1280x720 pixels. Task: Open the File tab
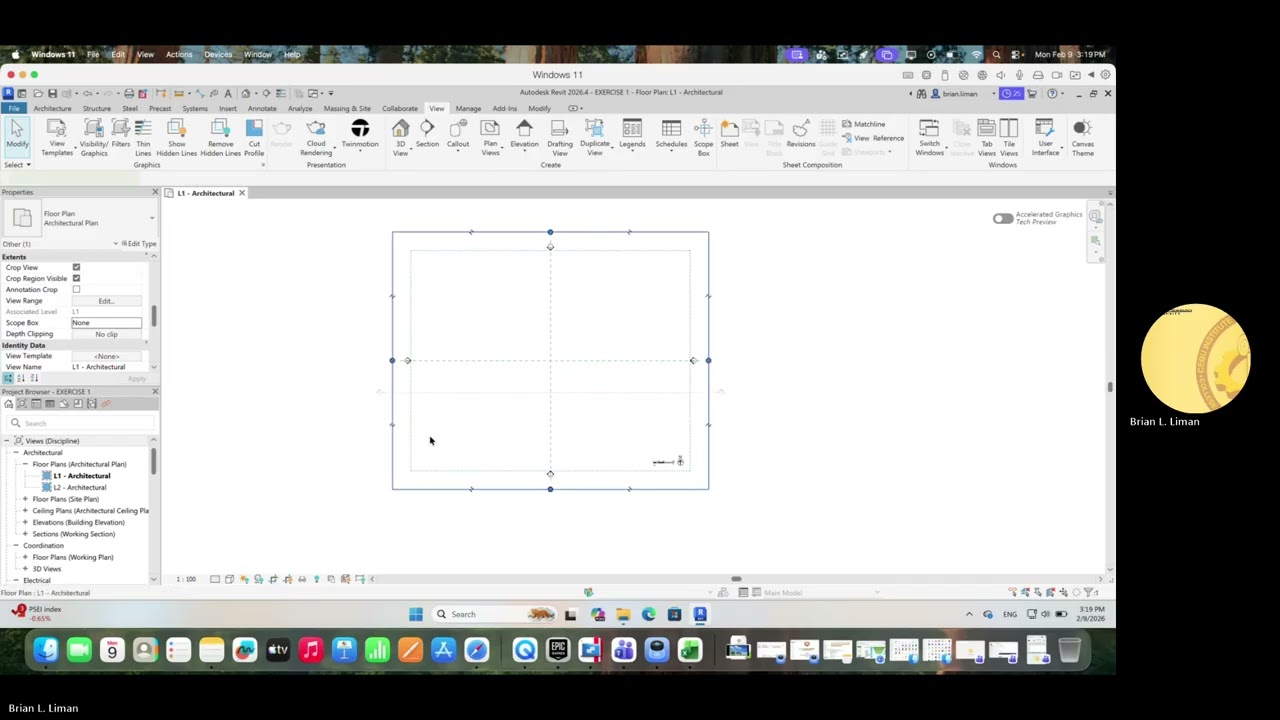point(14,108)
